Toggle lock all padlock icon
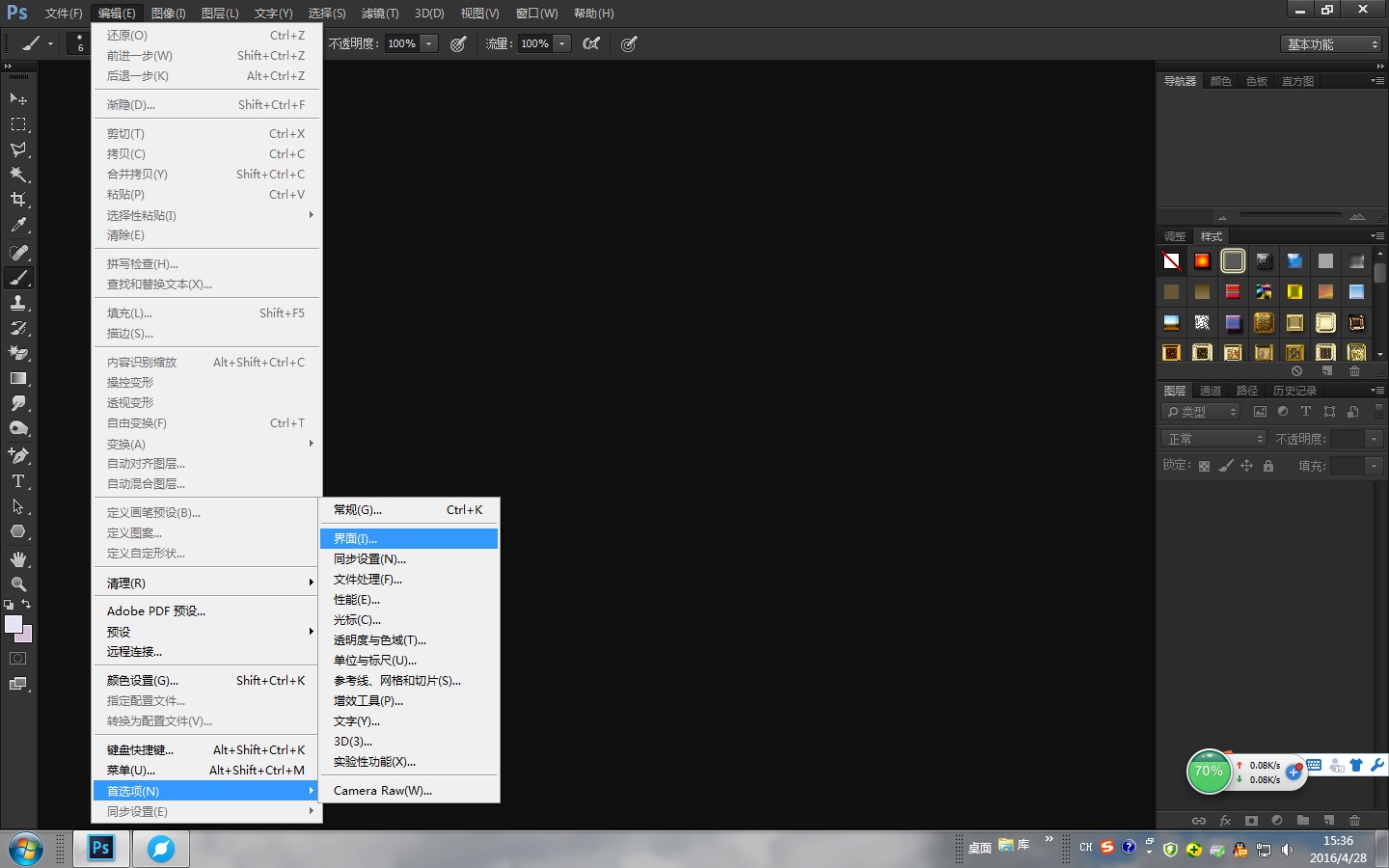The height and width of the screenshot is (868, 1389). [x=1268, y=466]
